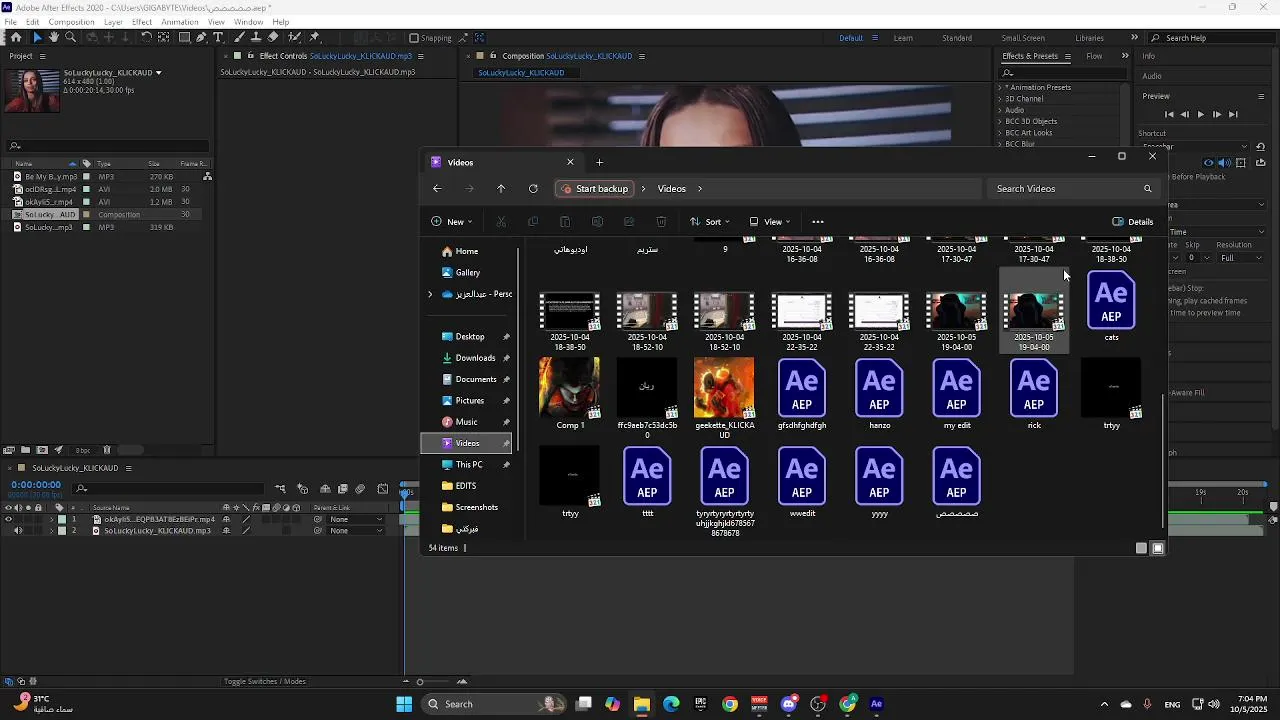Switch Explorer to large icons view

pos(1158,548)
